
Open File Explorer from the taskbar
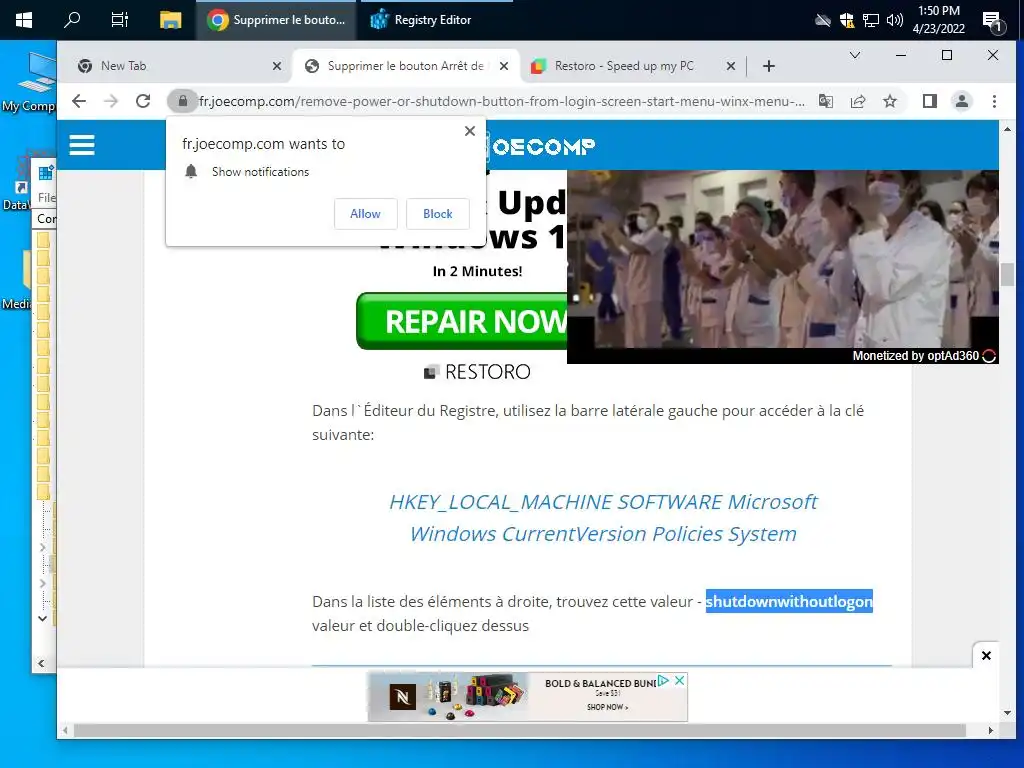pyautogui.click(x=170, y=20)
